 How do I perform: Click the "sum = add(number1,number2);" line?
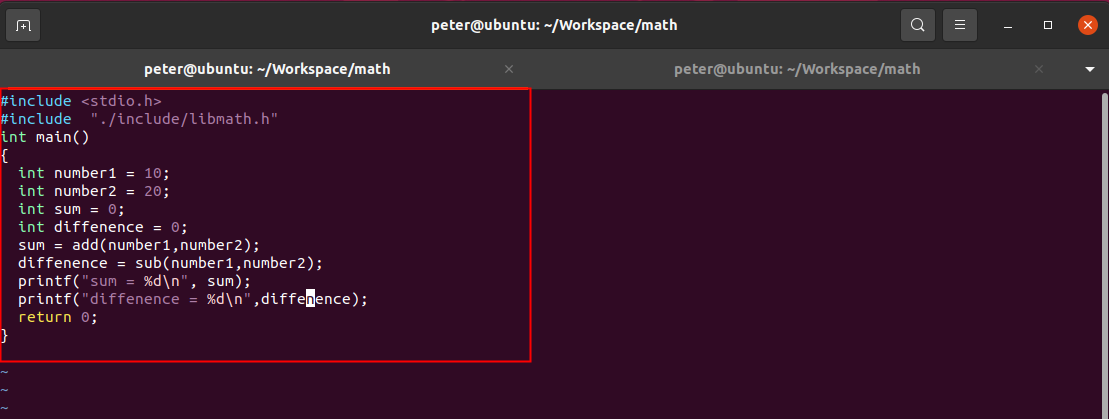[x=138, y=245]
